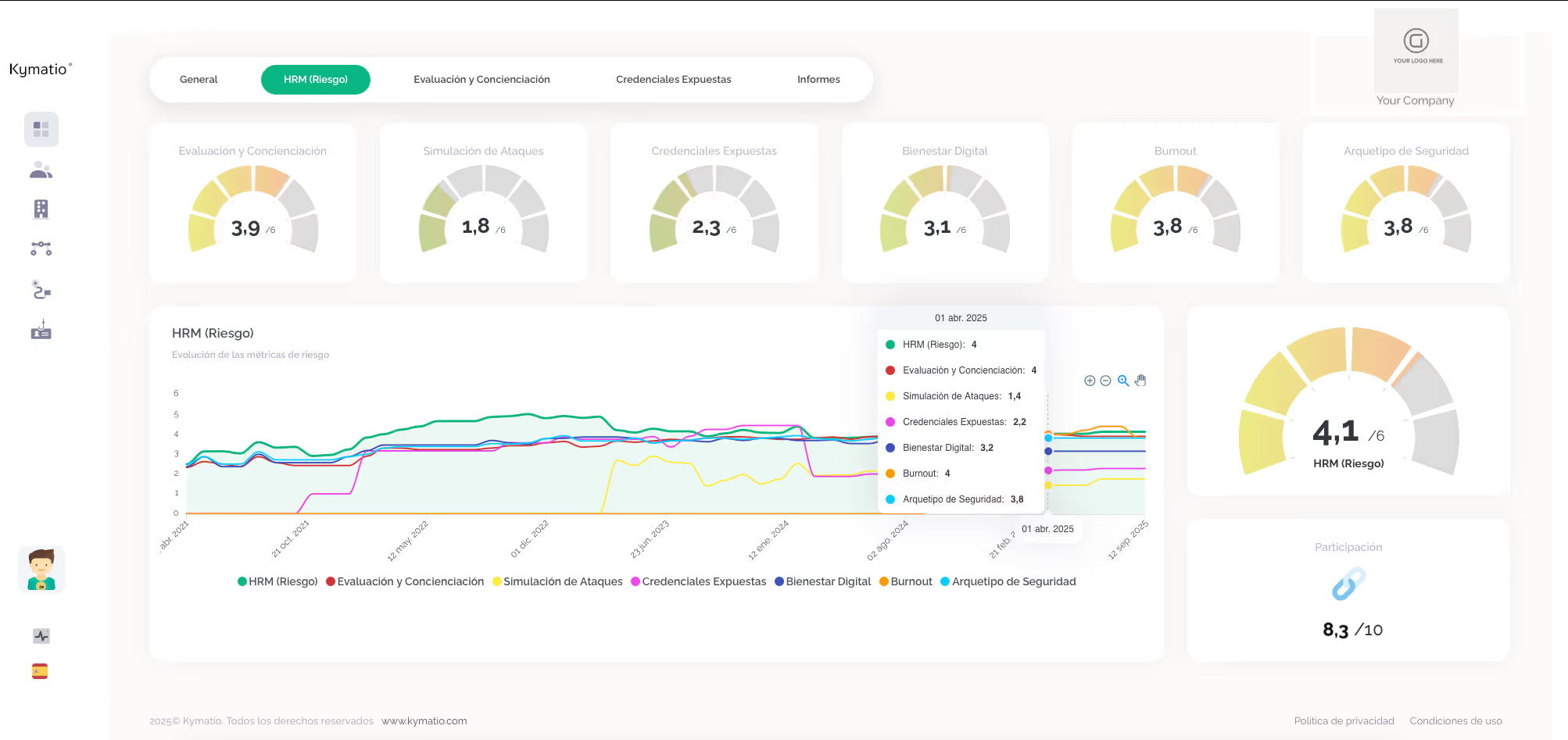Toggle Burnout series in chart legend
The height and width of the screenshot is (740, 1568).
pyautogui.click(x=906, y=581)
